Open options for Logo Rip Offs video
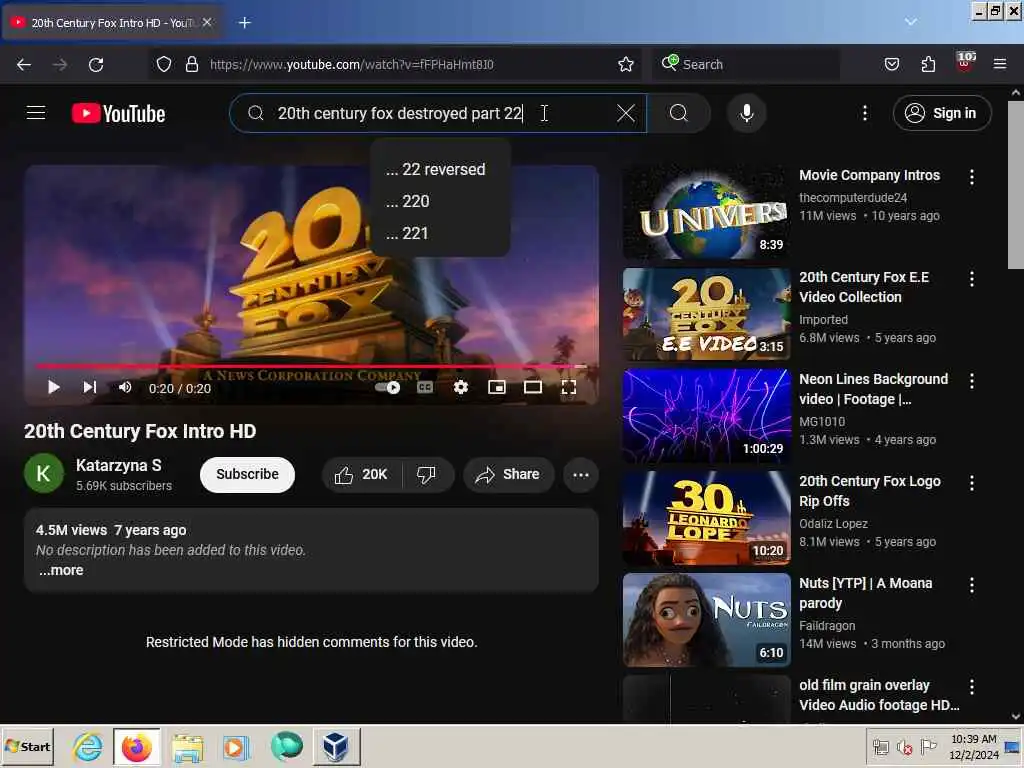The image size is (1024, 768). coord(971,483)
